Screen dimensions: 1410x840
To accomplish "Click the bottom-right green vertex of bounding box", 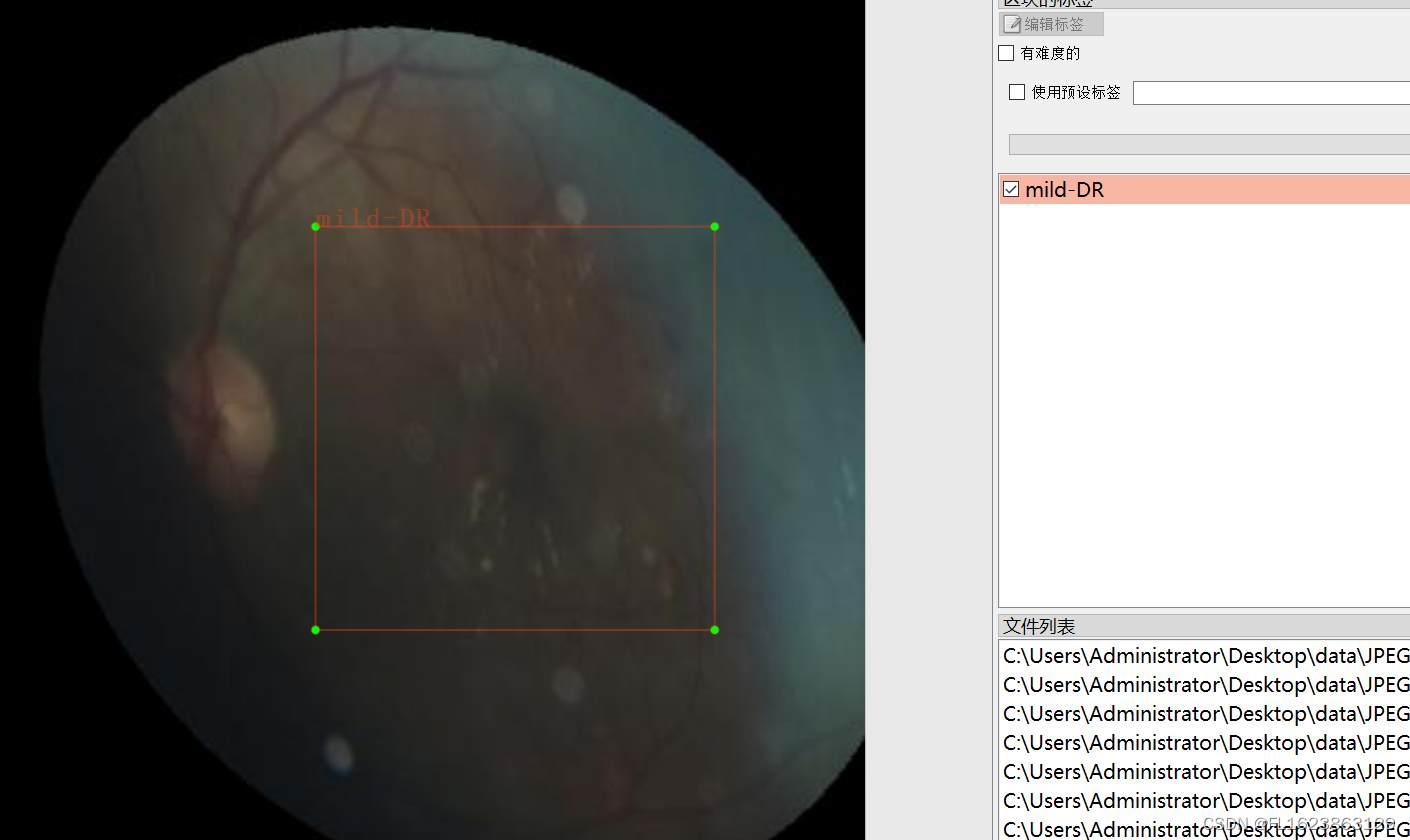I will coord(714,629).
